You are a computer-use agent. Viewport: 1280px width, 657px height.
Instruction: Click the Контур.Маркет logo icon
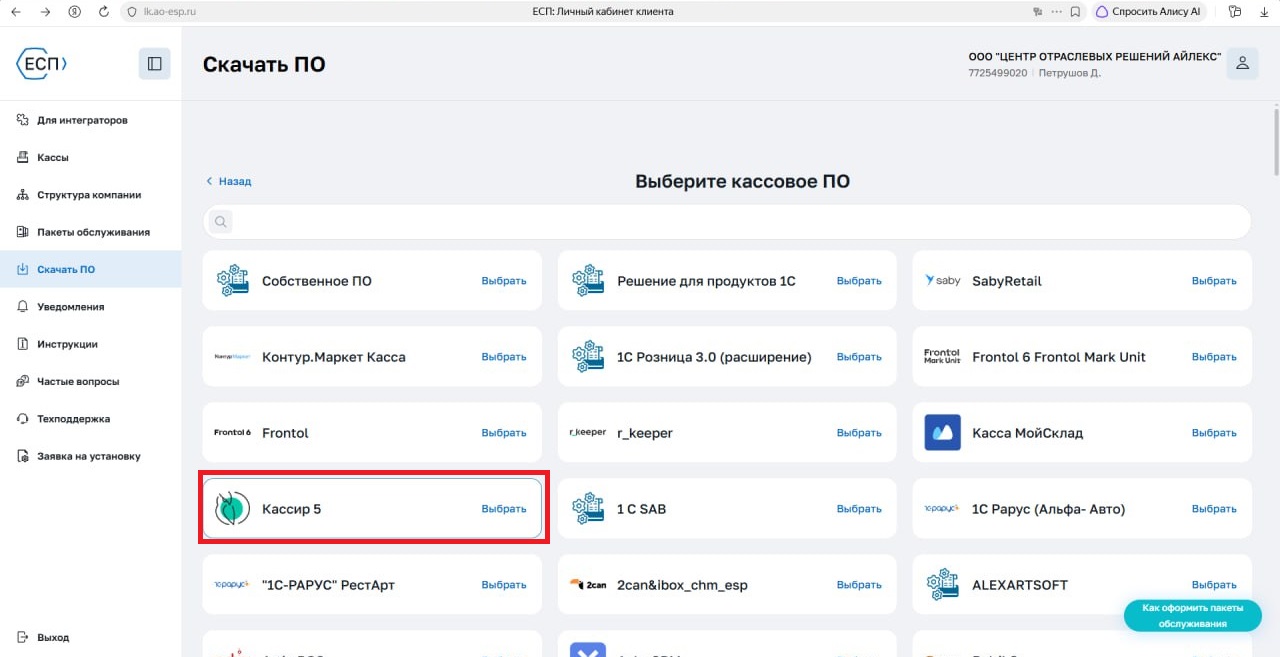(x=232, y=357)
